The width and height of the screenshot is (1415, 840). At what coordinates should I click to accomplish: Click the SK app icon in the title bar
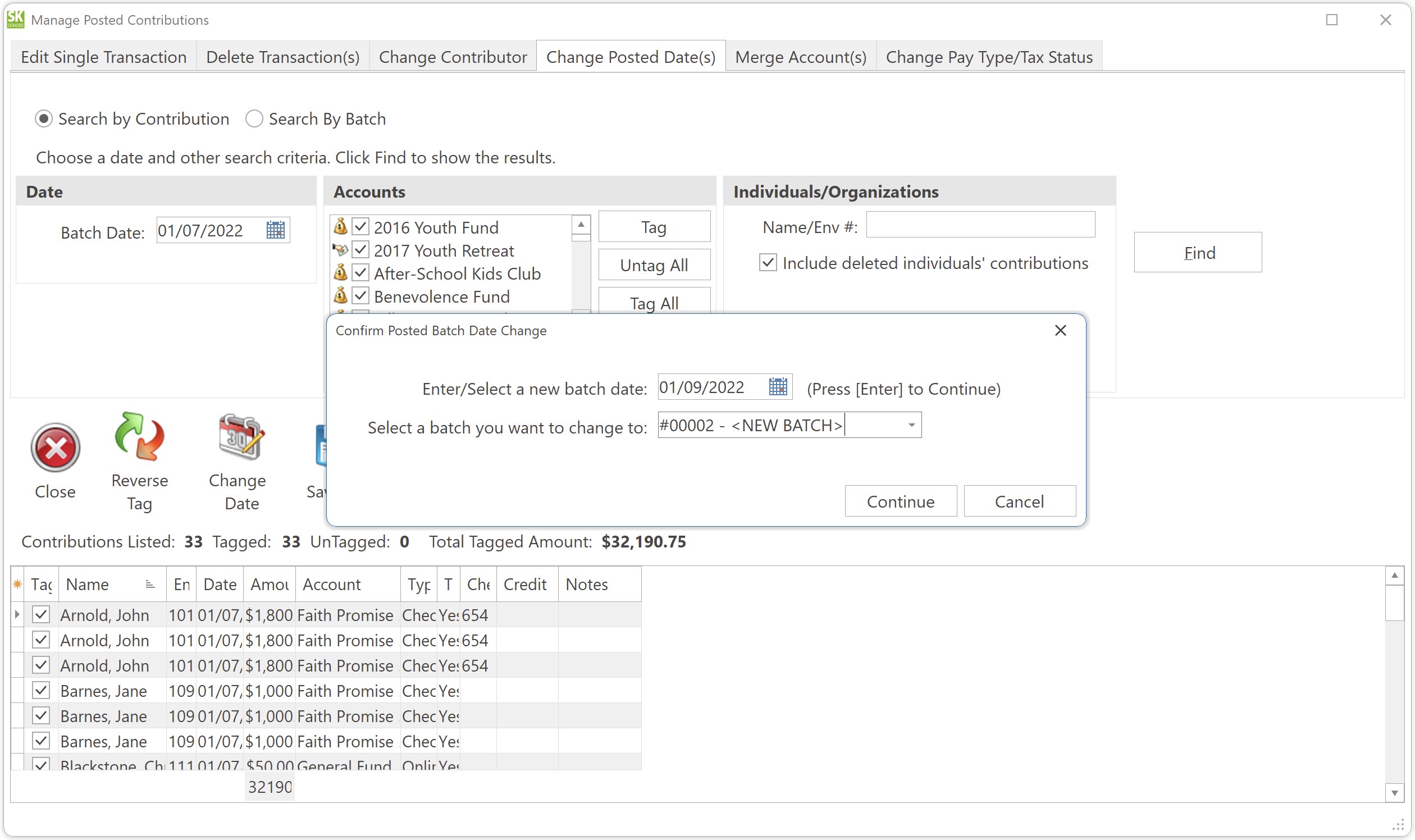[x=15, y=19]
